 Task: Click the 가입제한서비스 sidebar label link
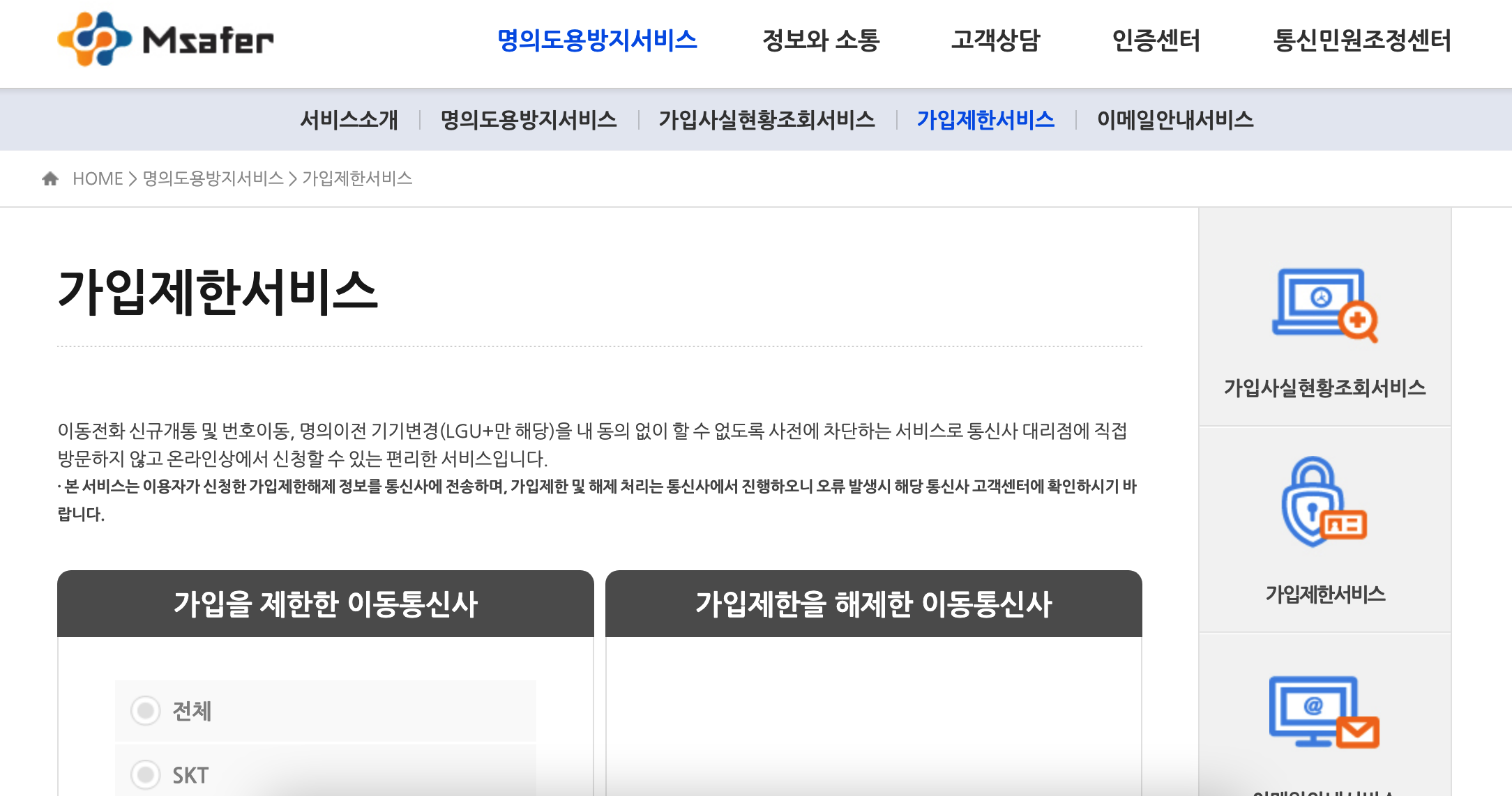pos(1324,594)
